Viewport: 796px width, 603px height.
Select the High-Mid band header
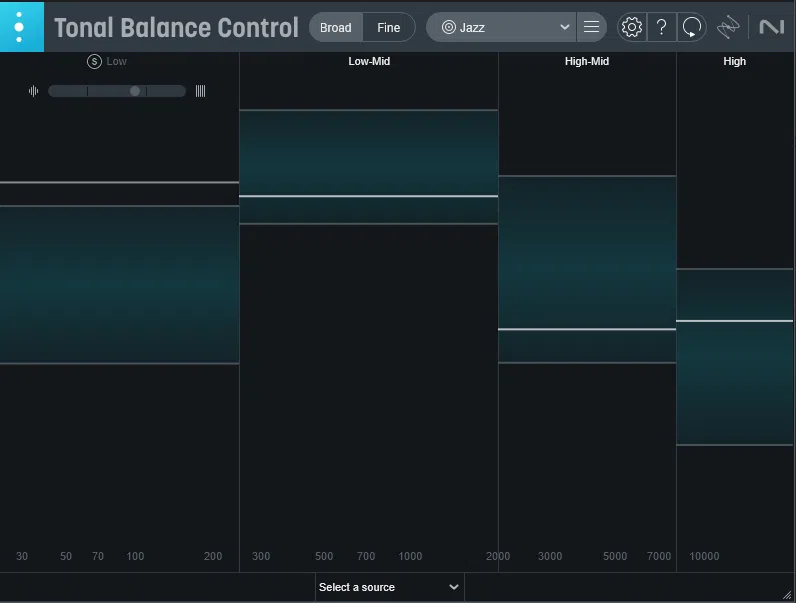click(587, 61)
